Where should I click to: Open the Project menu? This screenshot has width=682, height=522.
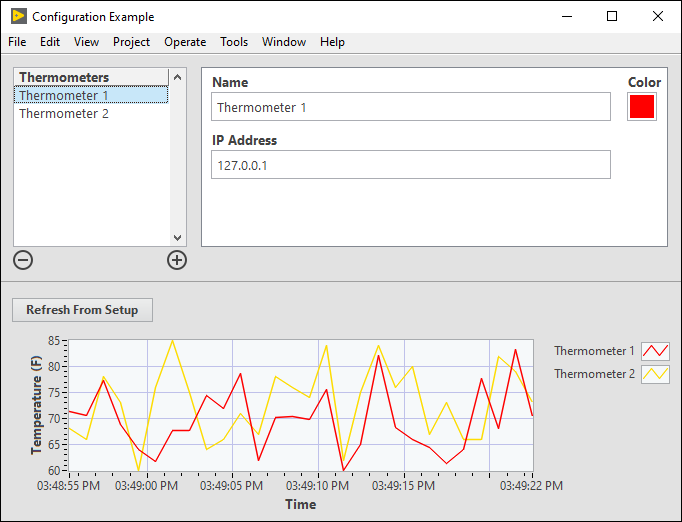(131, 42)
